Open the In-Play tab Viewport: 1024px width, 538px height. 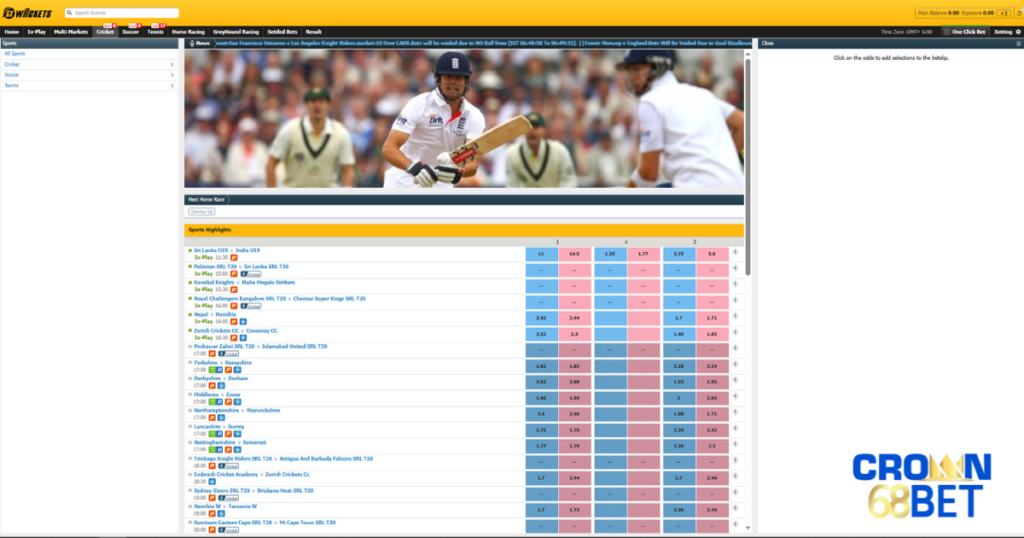coord(37,31)
